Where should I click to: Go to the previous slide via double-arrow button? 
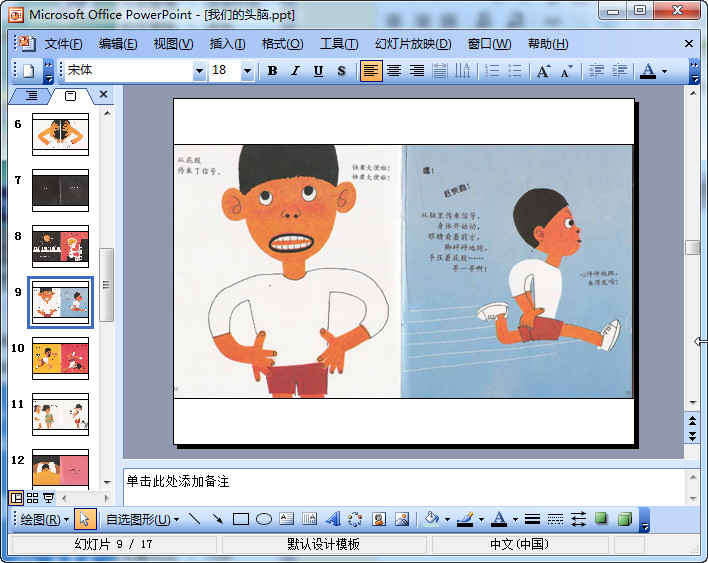tap(692, 421)
